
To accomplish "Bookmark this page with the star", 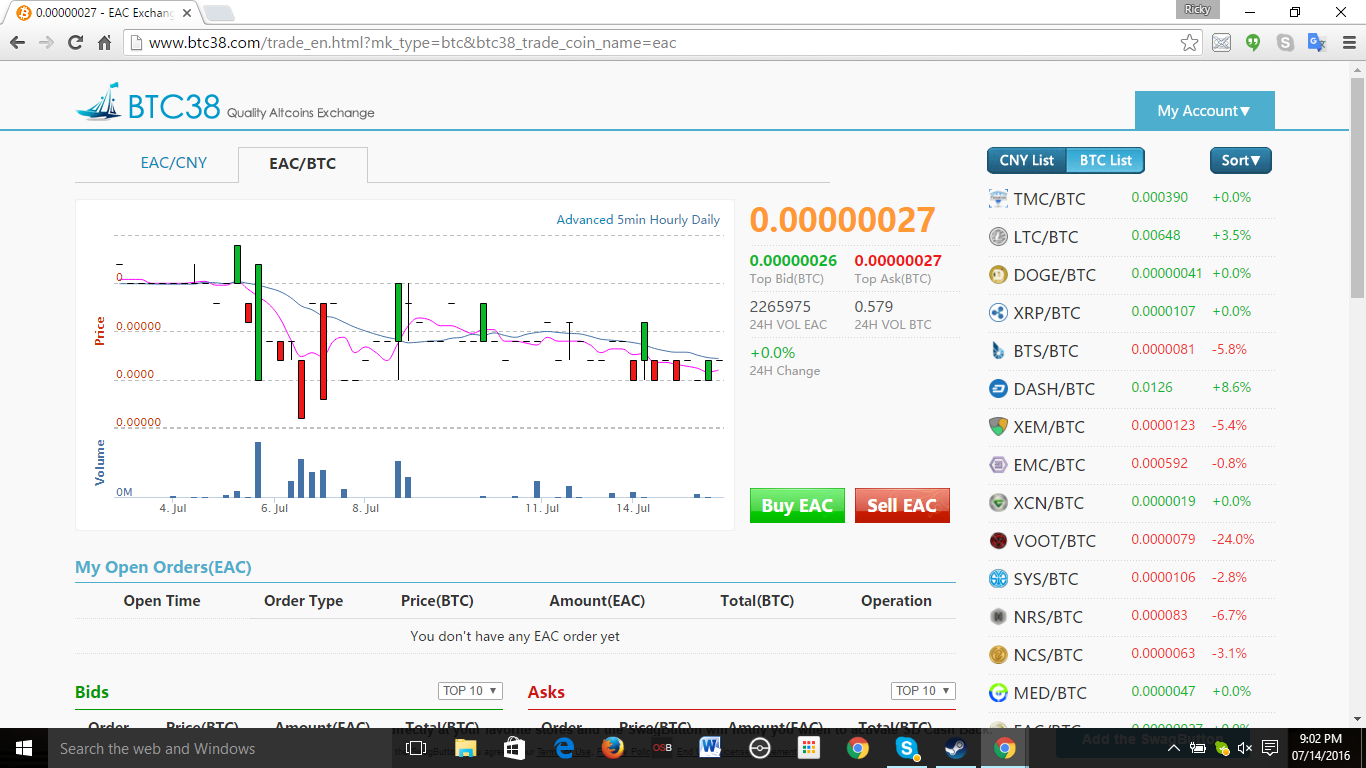I will click(1189, 43).
